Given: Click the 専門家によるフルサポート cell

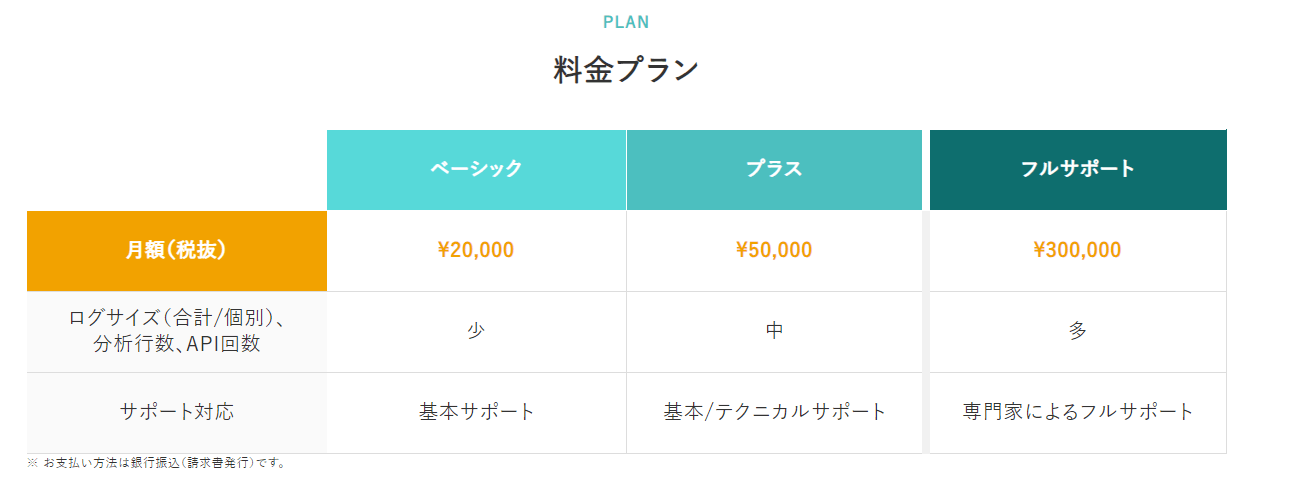Looking at the screenshot, I should [1078, 411].
